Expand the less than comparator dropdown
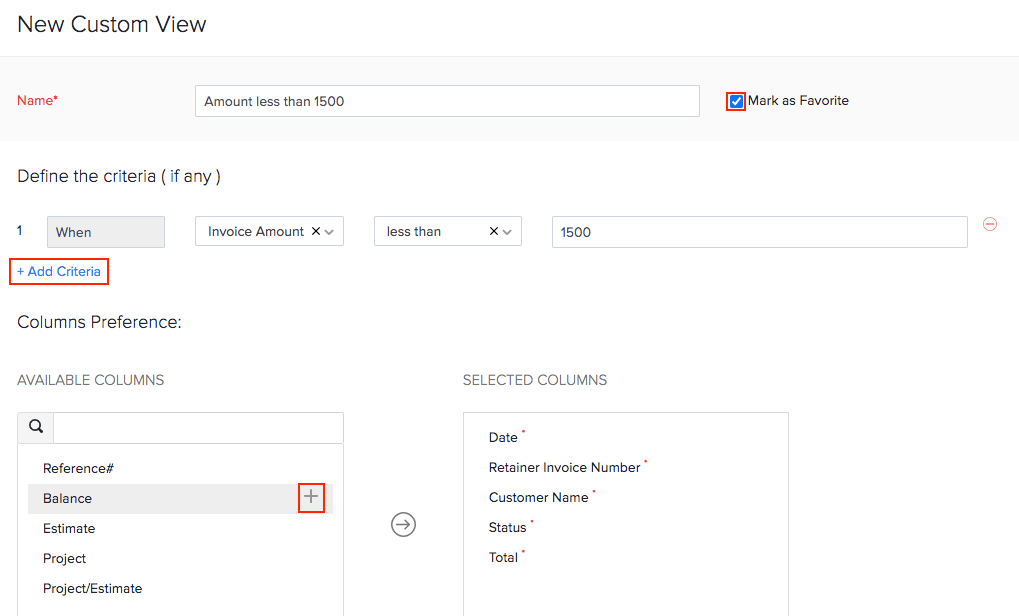Screen dimensions: 1019x616 pyautogui.click(x=508, y=232)
